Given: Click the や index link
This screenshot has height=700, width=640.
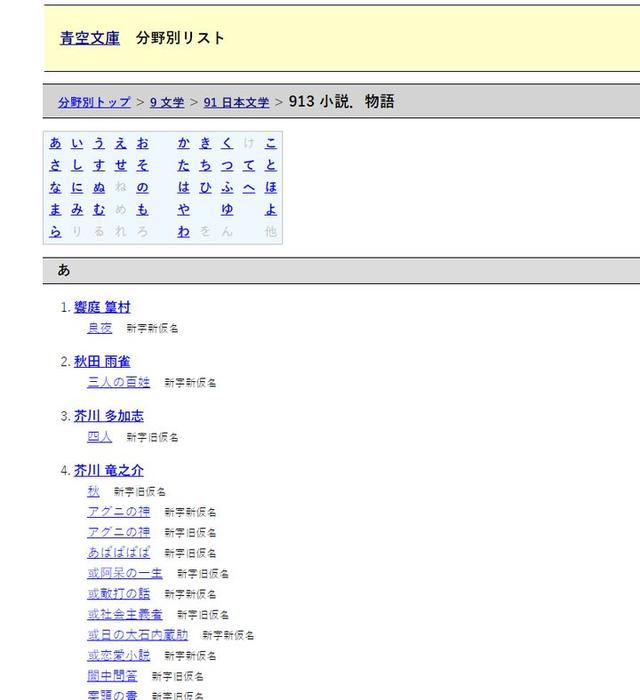Looking at the screenshot, I should [183, 209].
